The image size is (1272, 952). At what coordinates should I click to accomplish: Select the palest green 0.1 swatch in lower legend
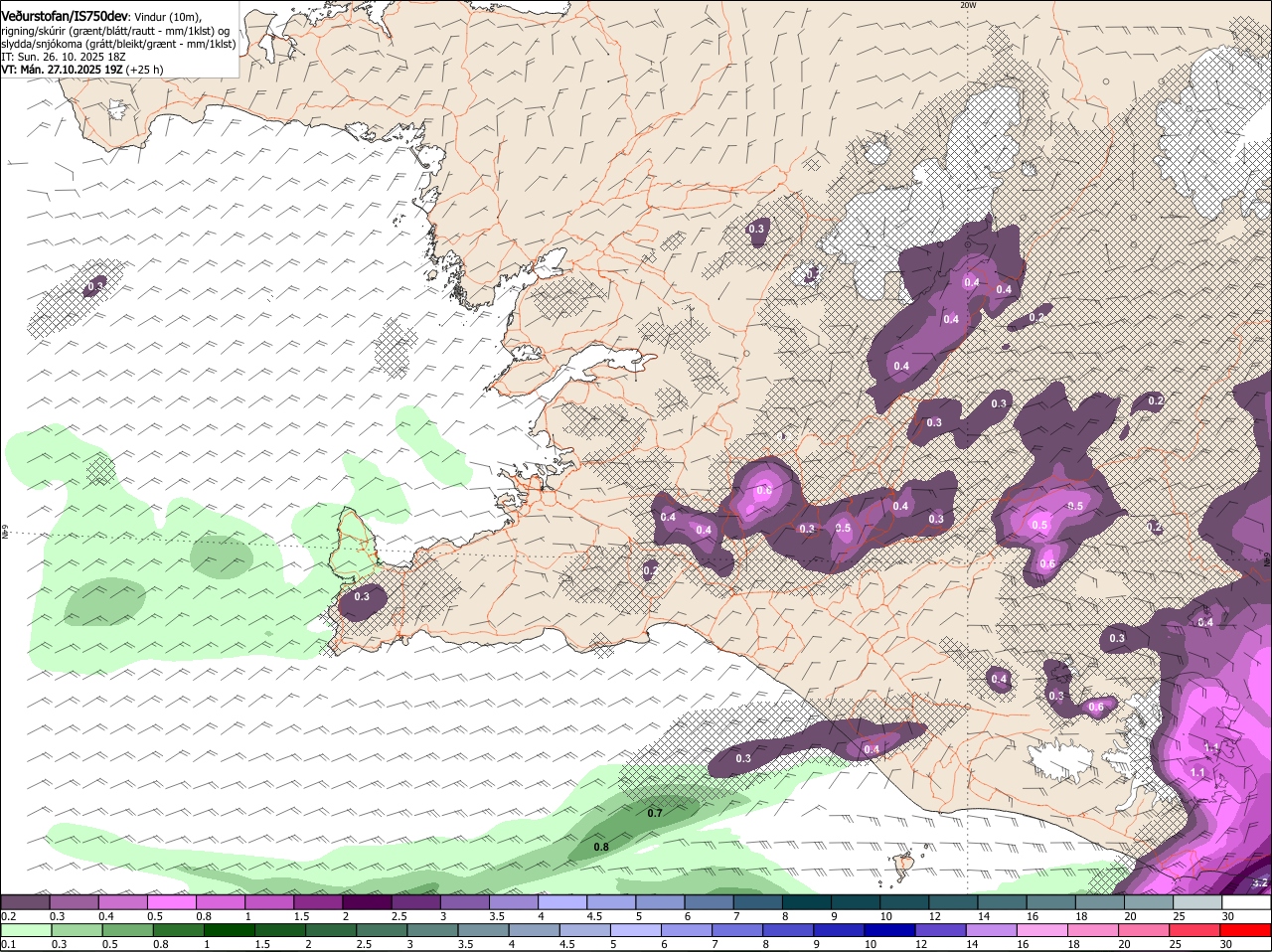click(26, 930)
